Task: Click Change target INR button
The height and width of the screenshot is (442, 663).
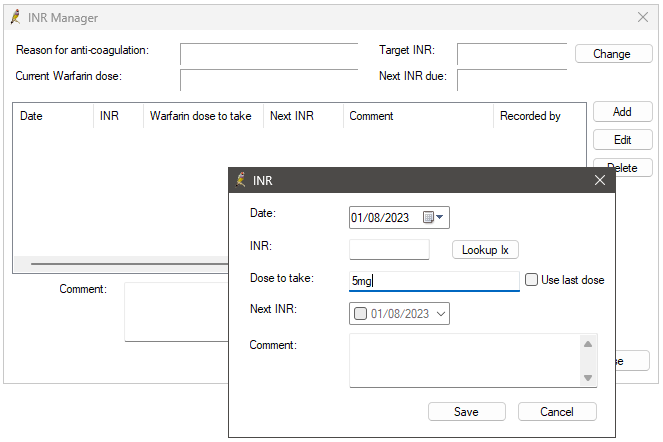Action: (x=613, y=54)
